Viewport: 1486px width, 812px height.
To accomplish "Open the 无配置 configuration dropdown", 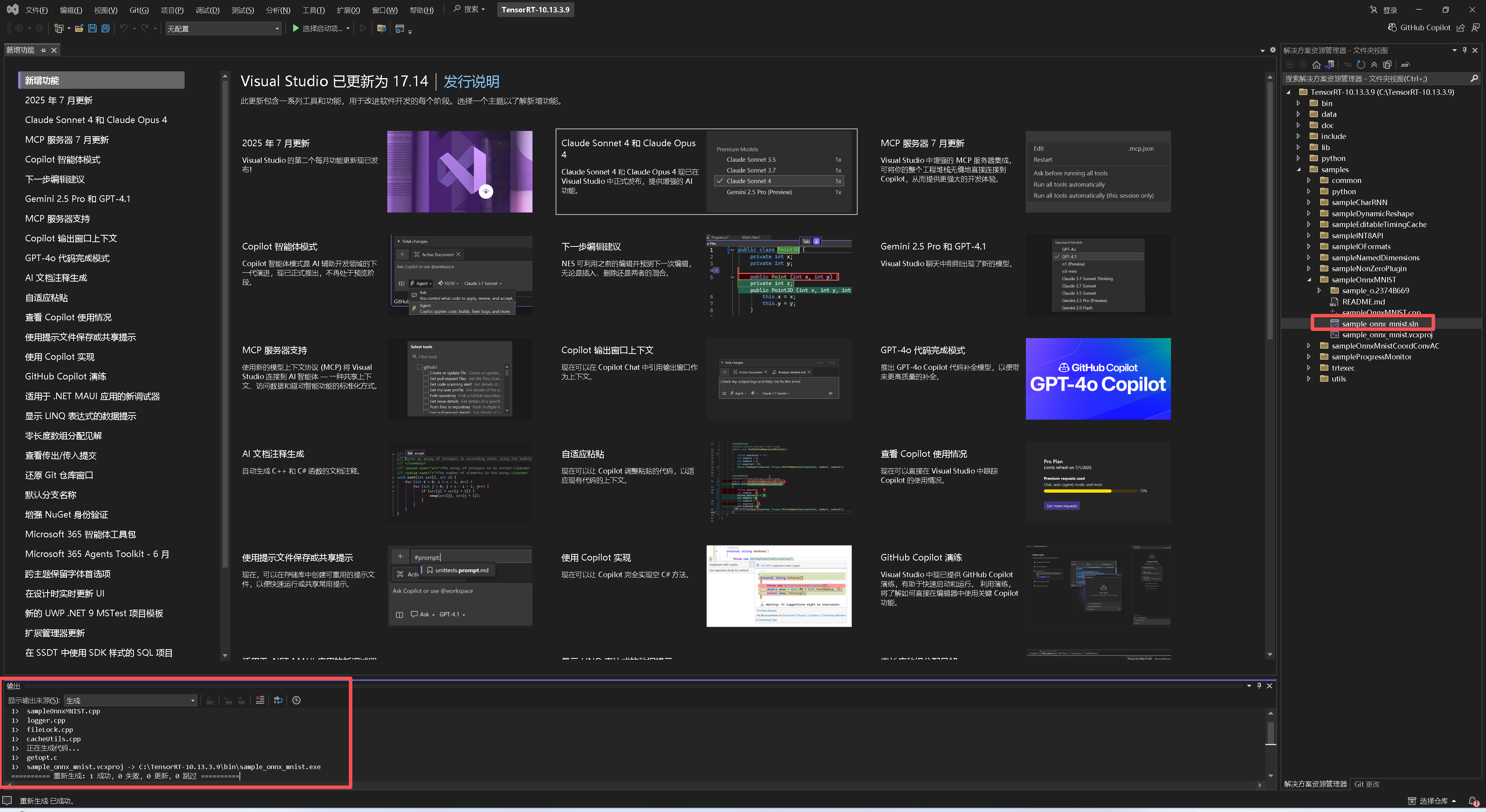I will click(x=223, y=28).
